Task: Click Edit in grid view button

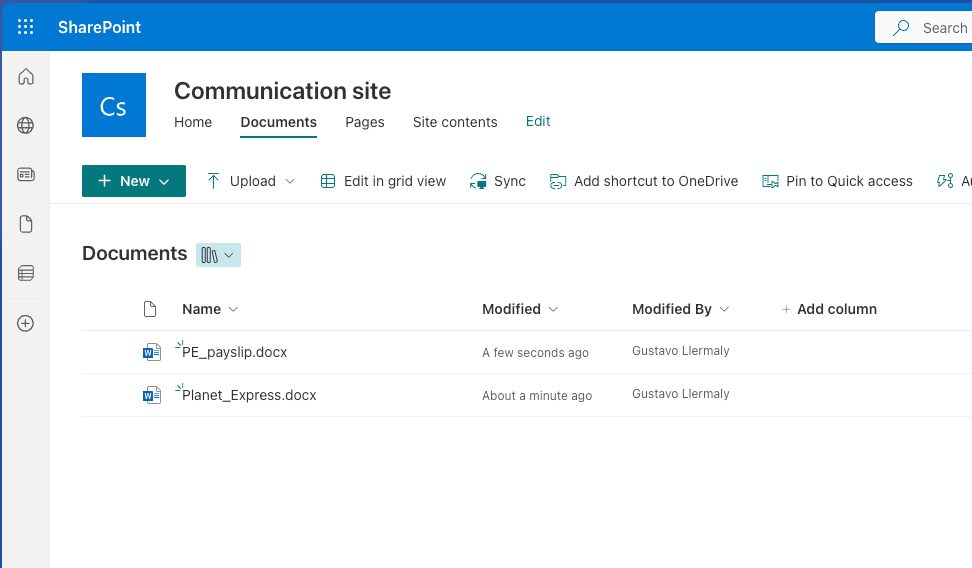Action: 383,181
